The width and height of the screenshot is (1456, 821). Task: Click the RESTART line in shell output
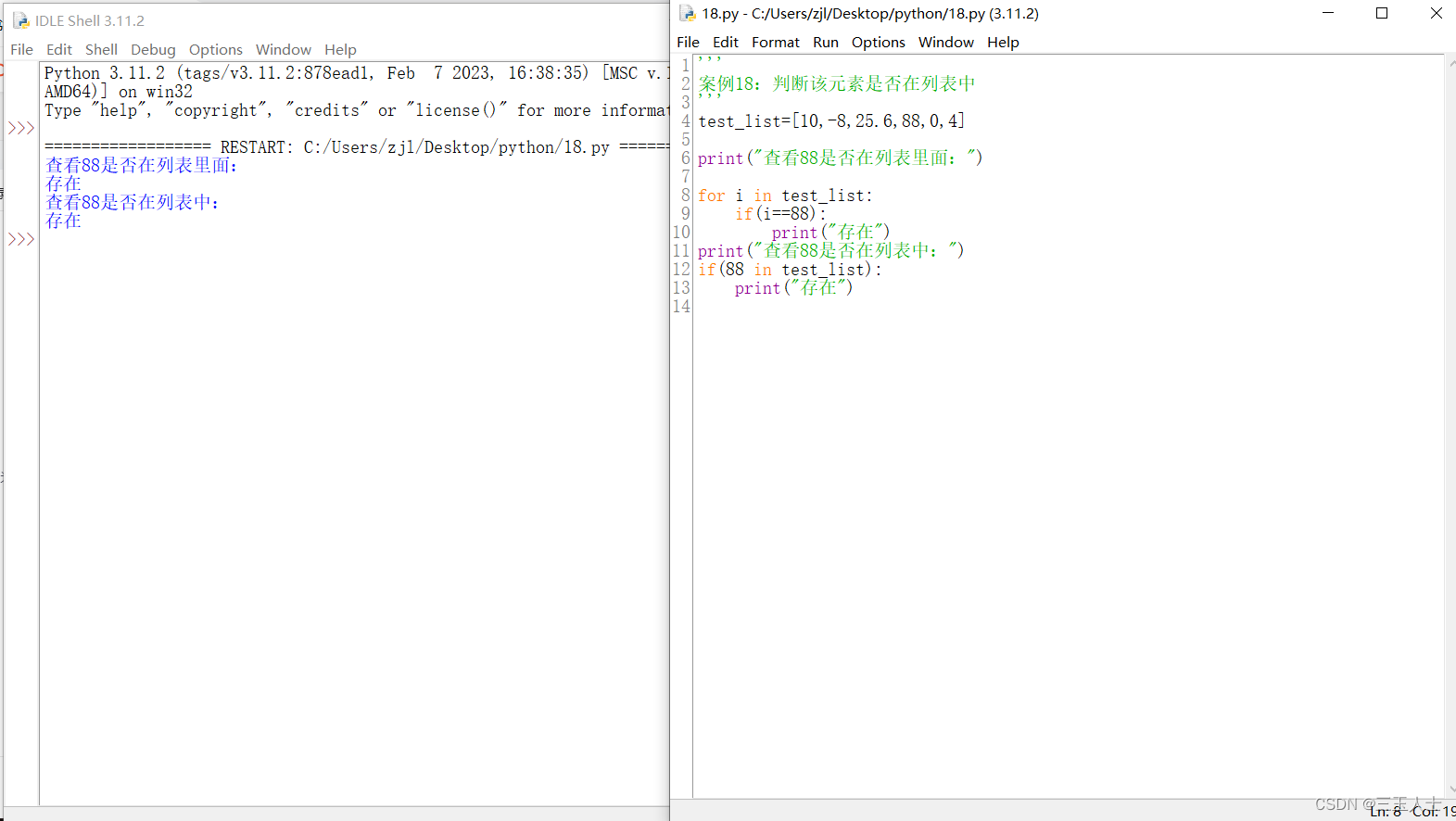click(357, 147)
